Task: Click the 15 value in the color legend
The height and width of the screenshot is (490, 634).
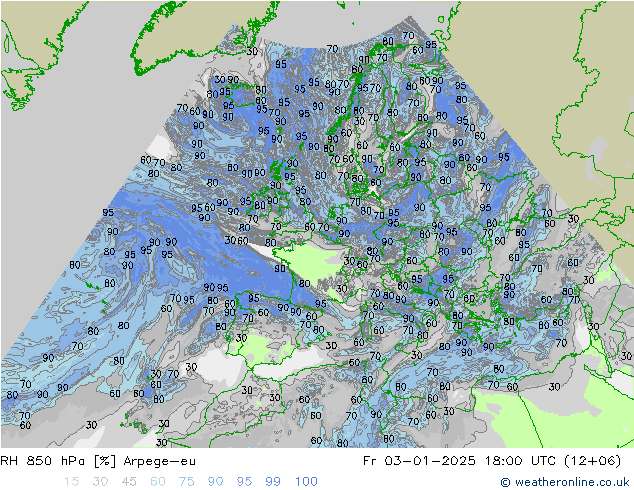Action: (71, 482)
